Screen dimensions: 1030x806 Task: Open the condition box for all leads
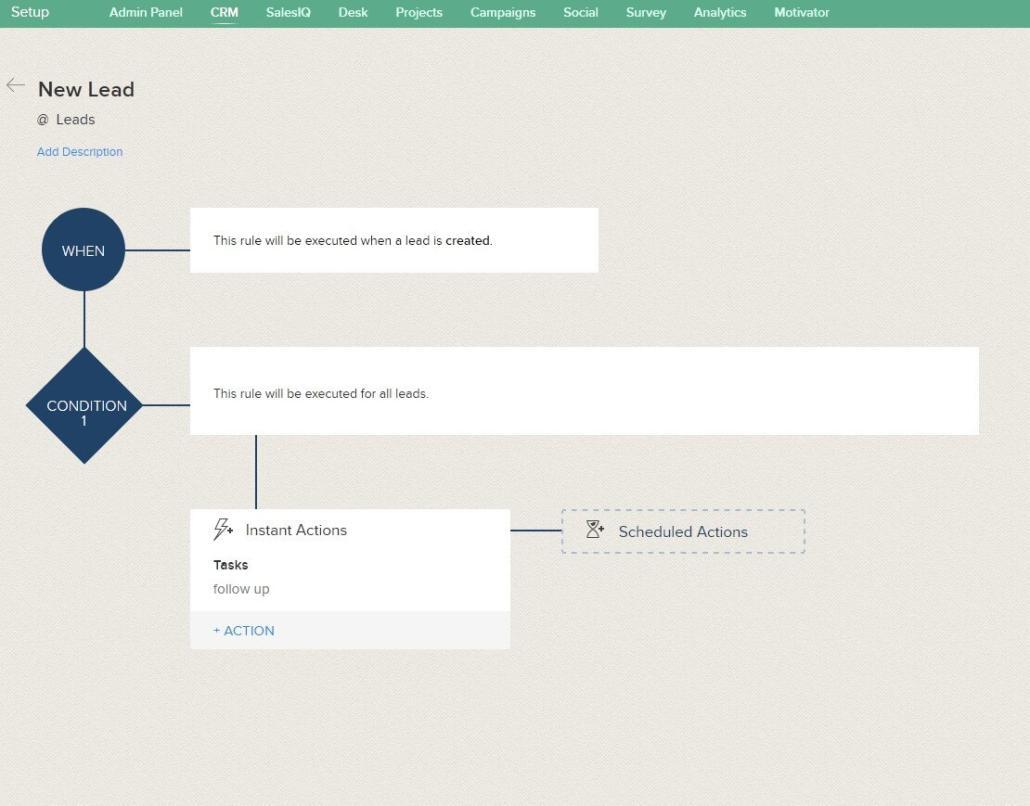click(585, 391)
